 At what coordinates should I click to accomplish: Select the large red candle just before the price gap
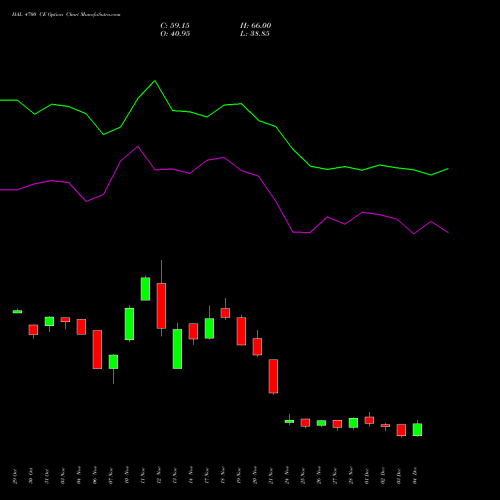[x=273, y=376]
